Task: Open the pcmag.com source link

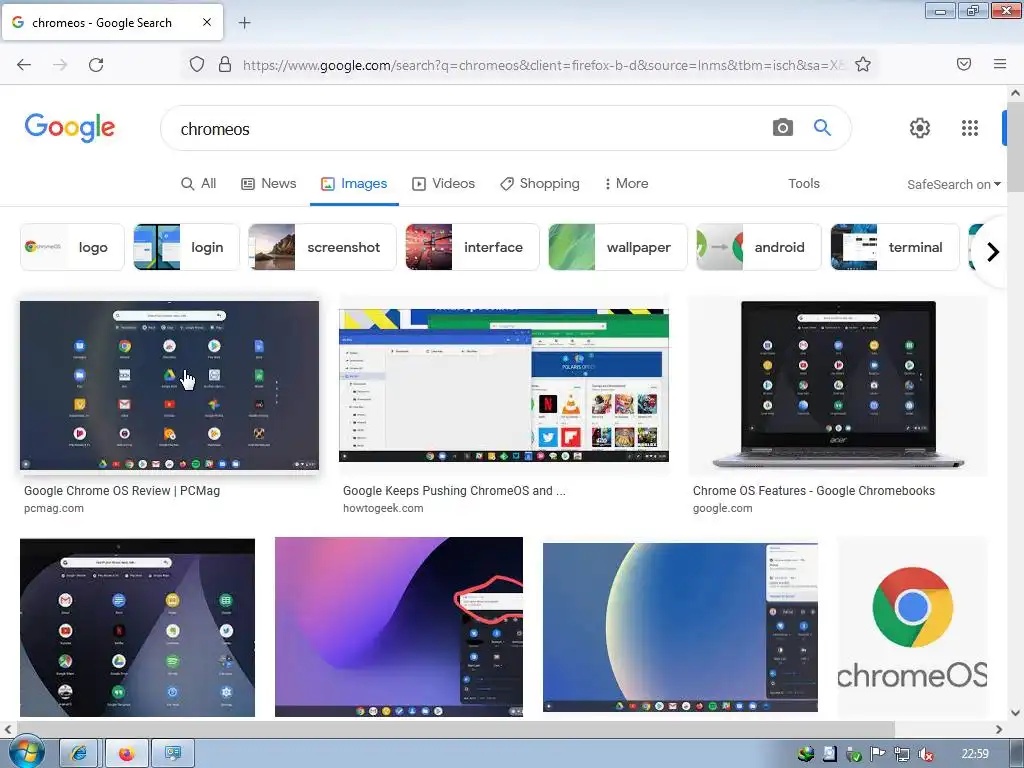Action: pos(54,508)
